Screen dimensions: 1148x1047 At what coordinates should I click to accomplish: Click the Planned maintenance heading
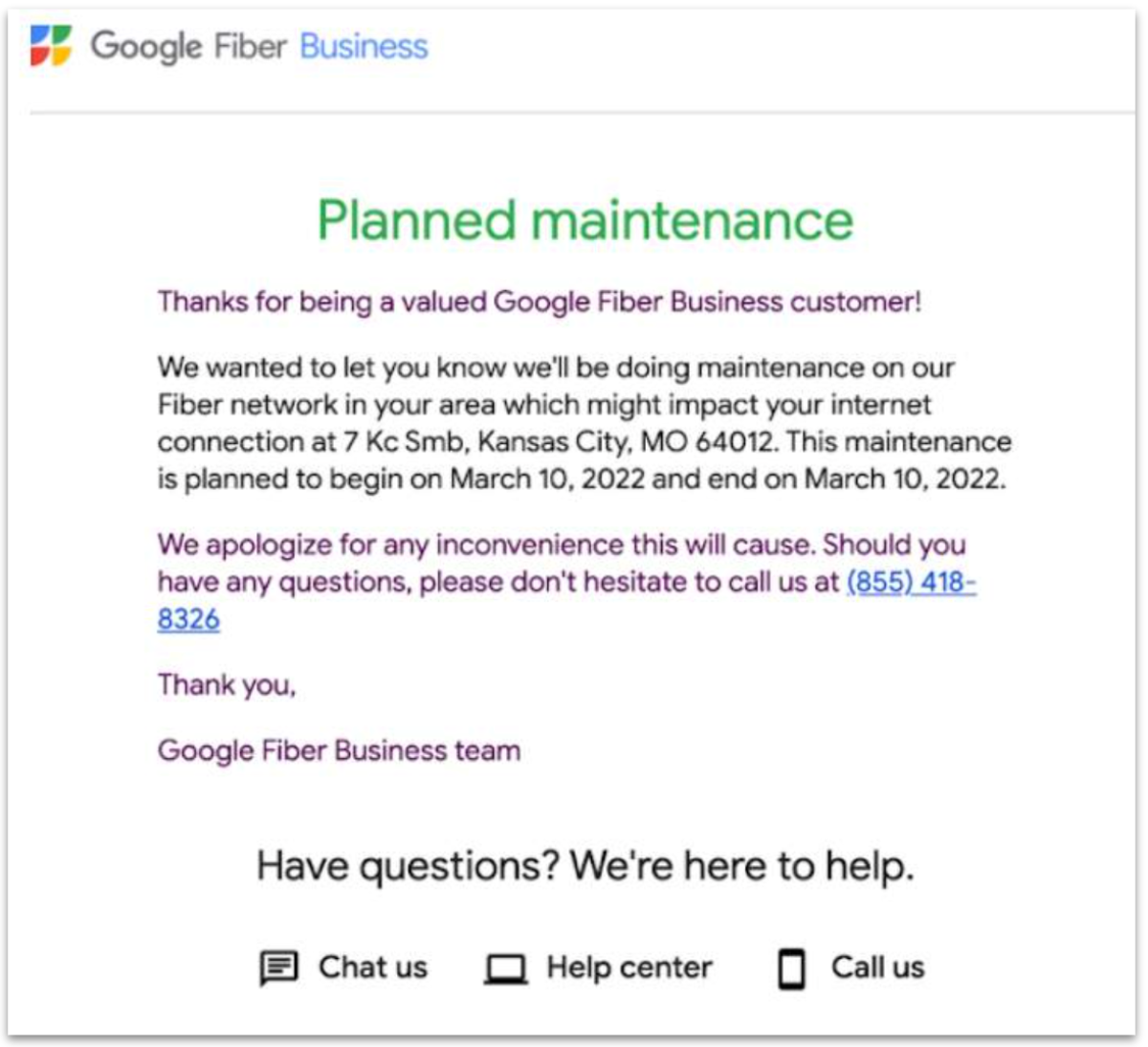(585, 219)
